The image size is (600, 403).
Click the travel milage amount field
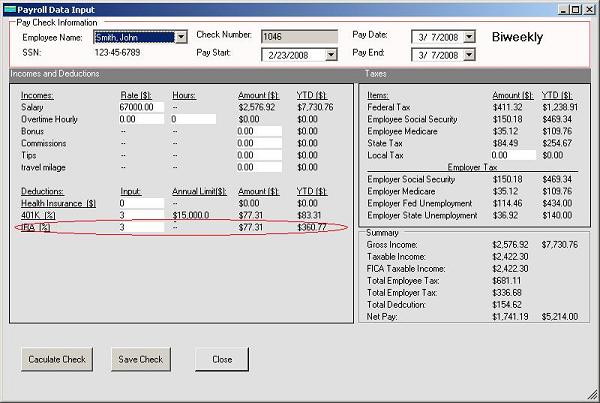pos(259,167)
